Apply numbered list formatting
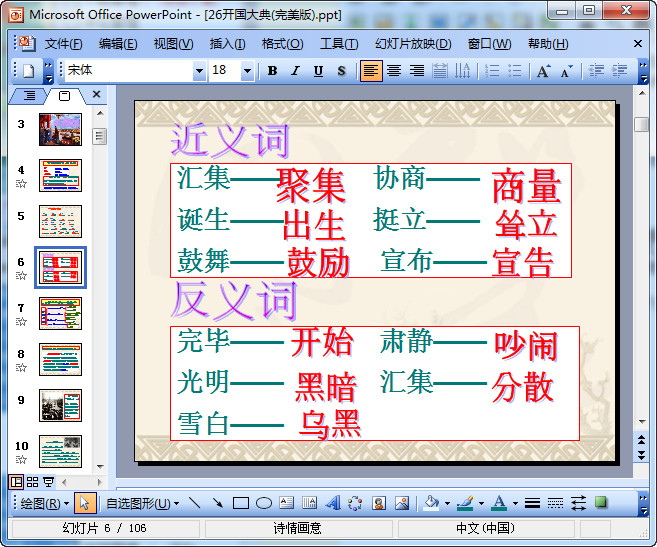 pos(492,70)
